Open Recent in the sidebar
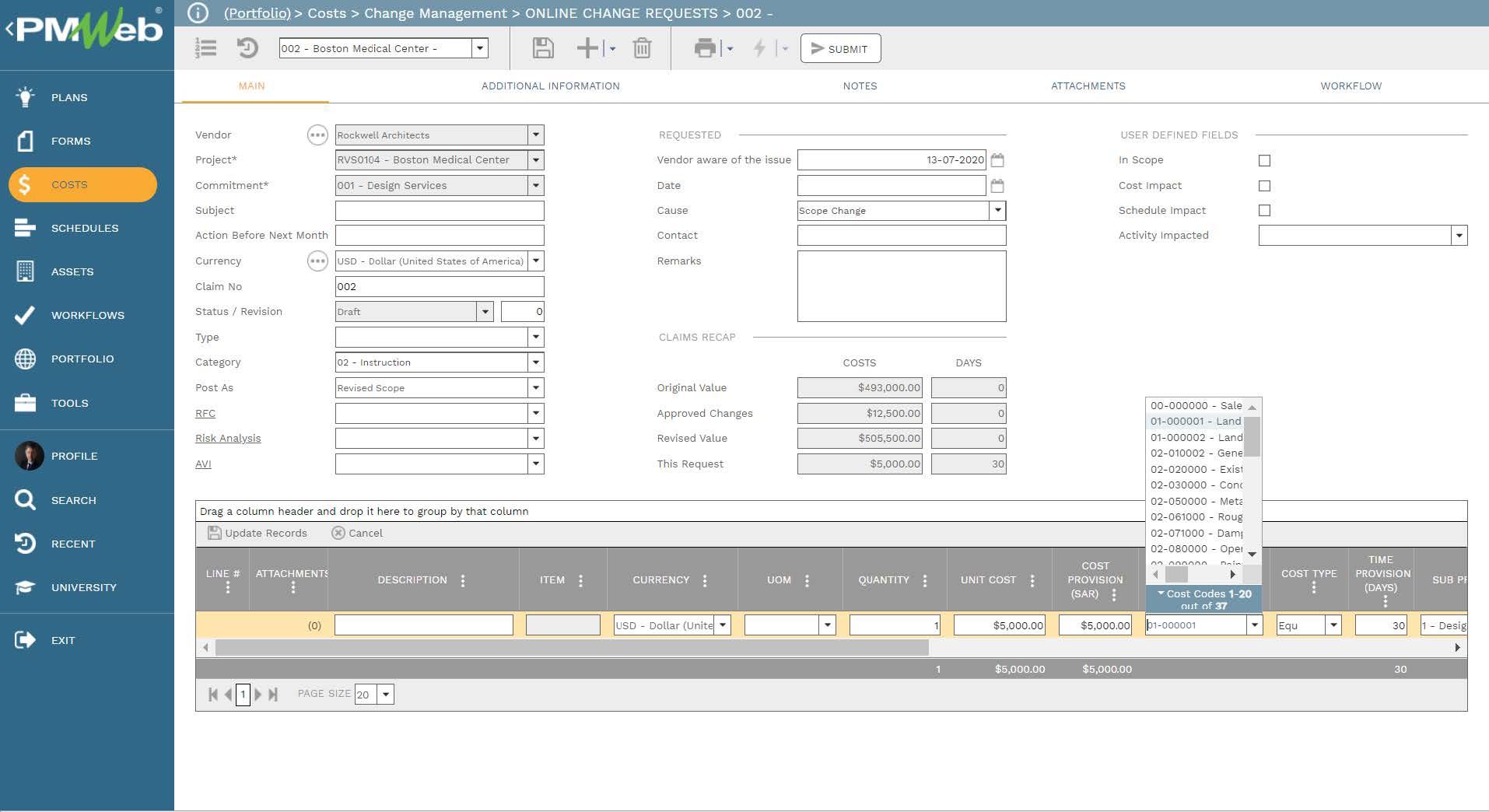The height and width of the screenshot is (812, 1489). click(x=72, y=544)
